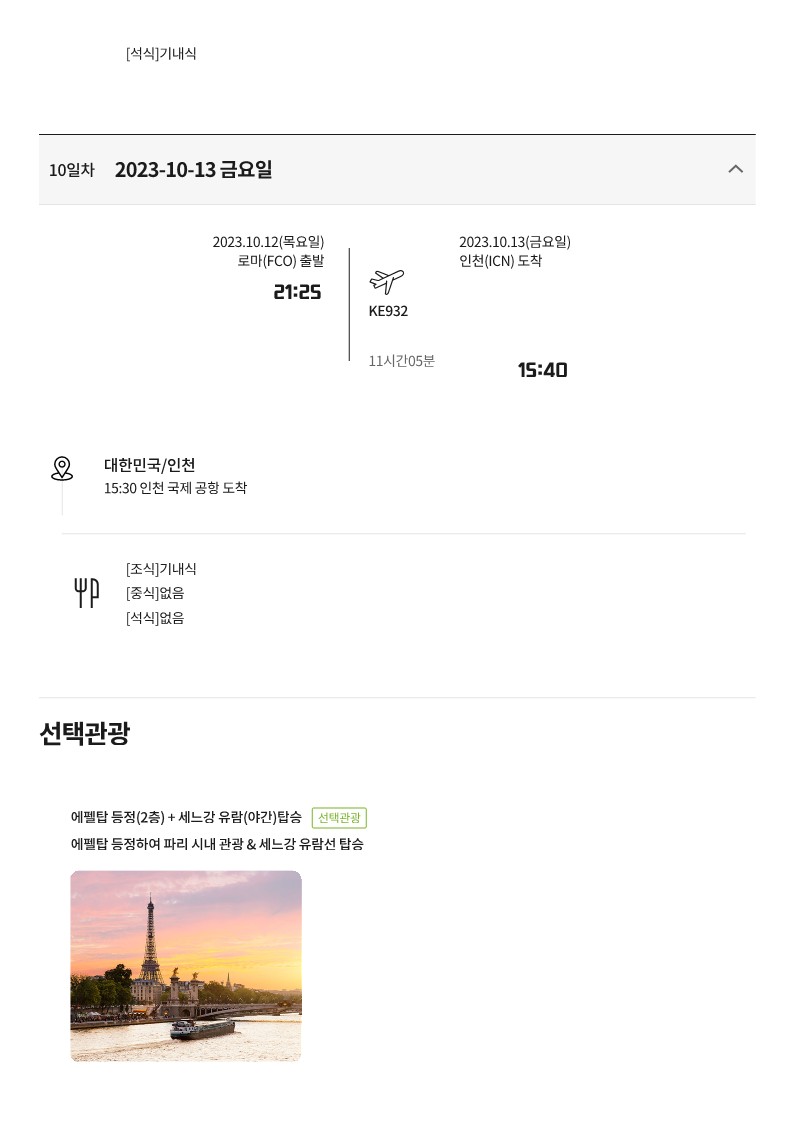
Task: Click the green 선택관광 badge
Action: point(340,817)
